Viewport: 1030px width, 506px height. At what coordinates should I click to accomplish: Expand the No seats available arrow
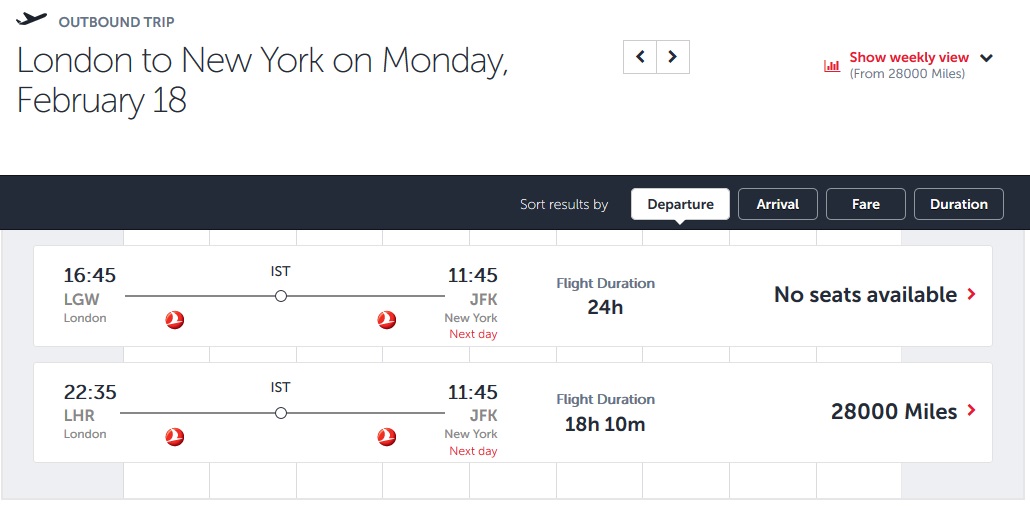(970, 295)
